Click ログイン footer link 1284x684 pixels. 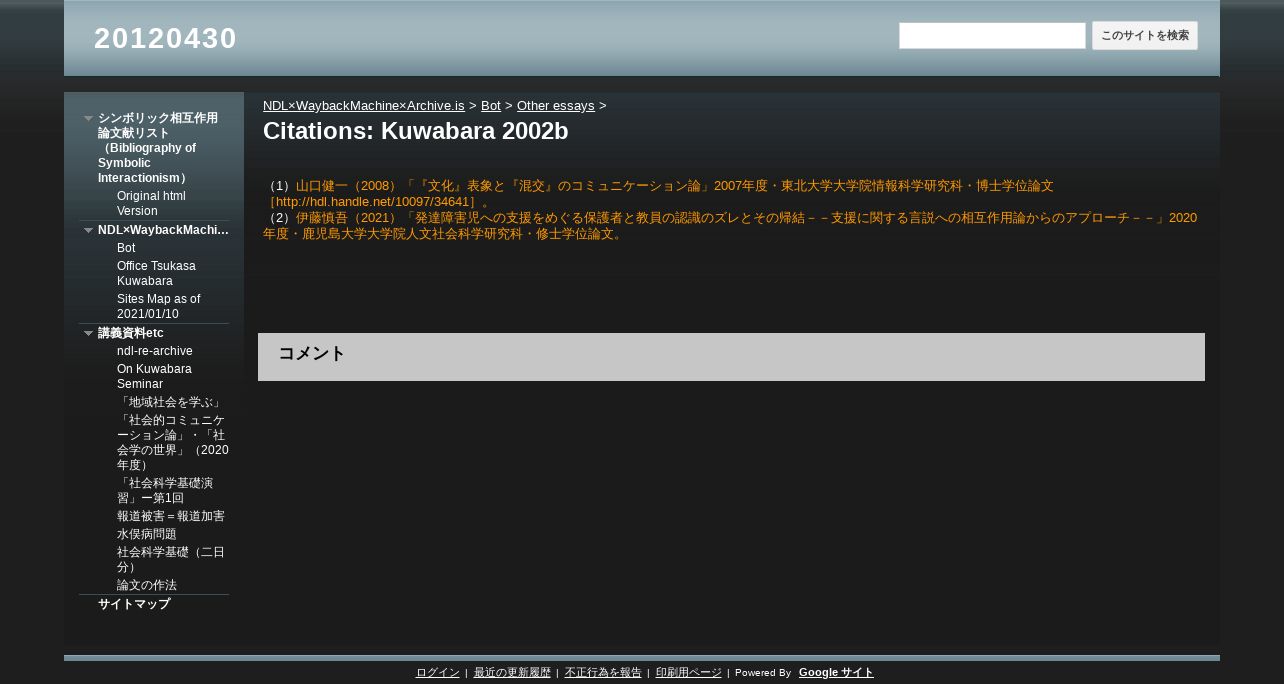[438, 673]
